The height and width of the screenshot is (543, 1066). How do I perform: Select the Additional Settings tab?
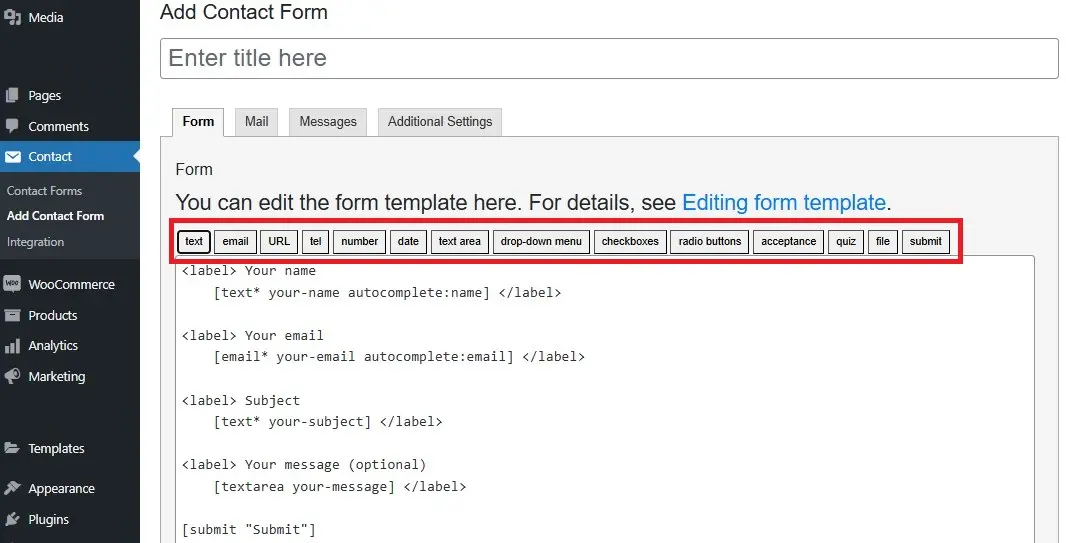pos(440,122)
